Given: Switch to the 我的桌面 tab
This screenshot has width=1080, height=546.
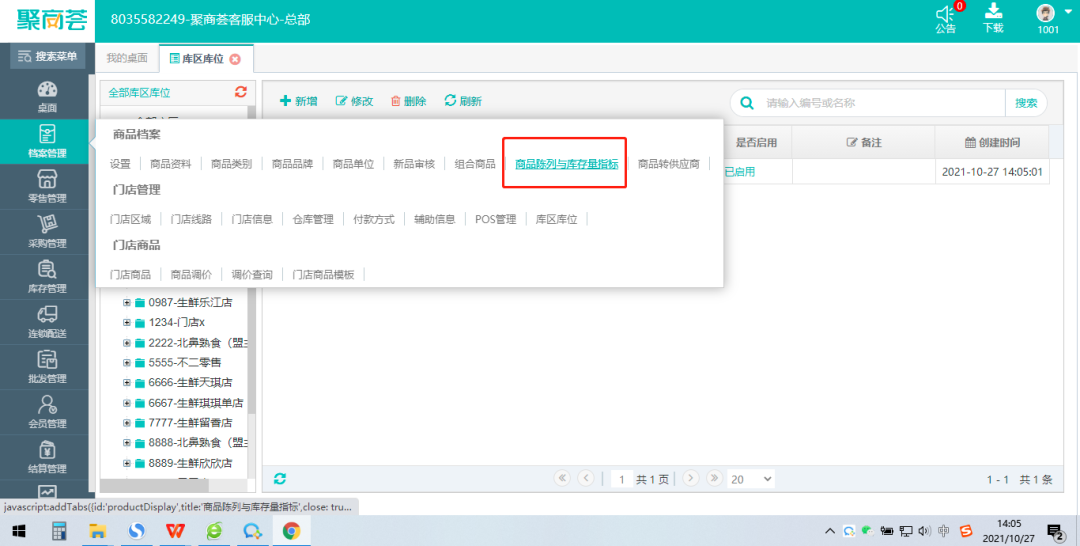Looking at the screenshot, I should pyautogui.click(x=127, y=59).
